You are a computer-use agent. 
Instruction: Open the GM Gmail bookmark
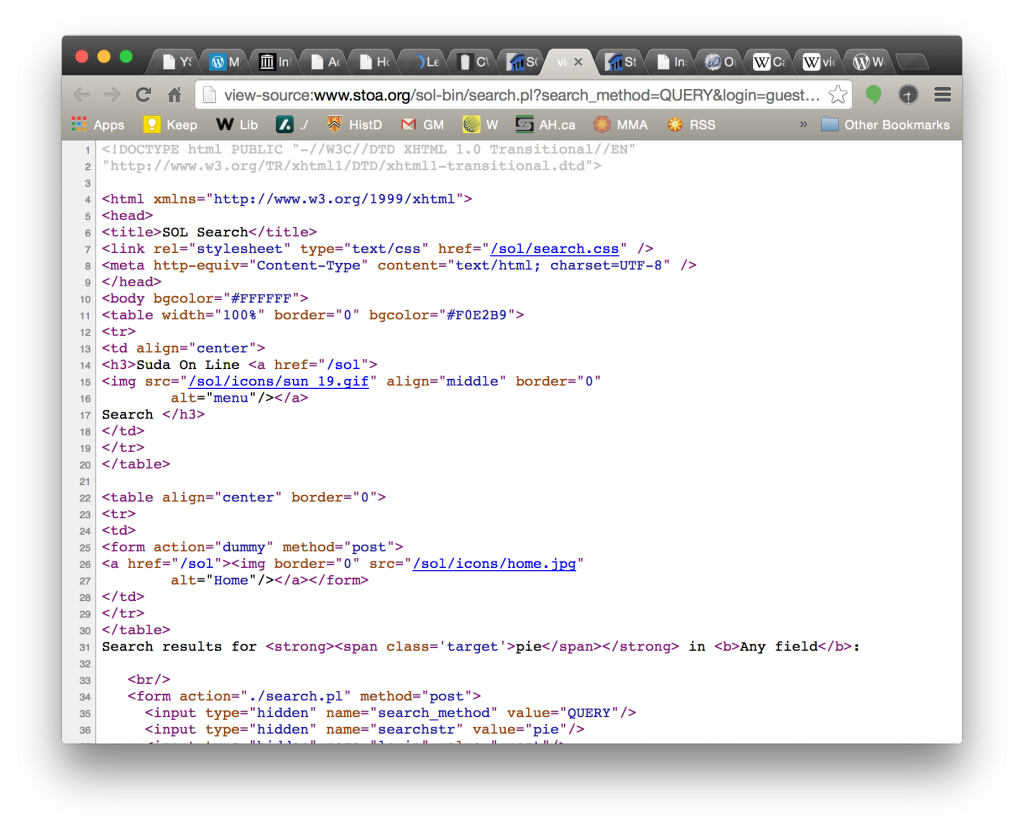point(422,125)
